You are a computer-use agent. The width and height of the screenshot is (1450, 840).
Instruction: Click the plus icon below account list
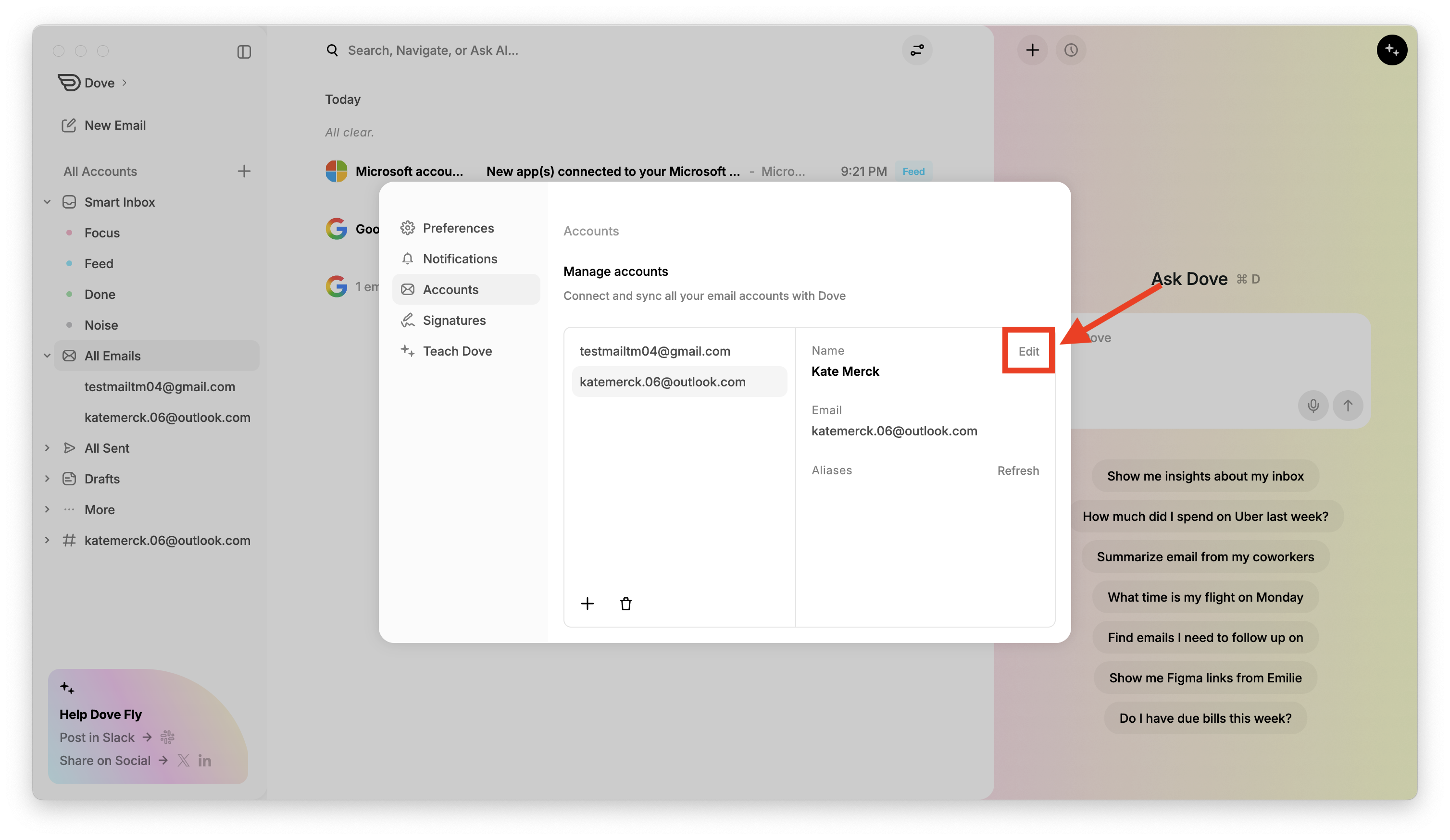[587, 604]
